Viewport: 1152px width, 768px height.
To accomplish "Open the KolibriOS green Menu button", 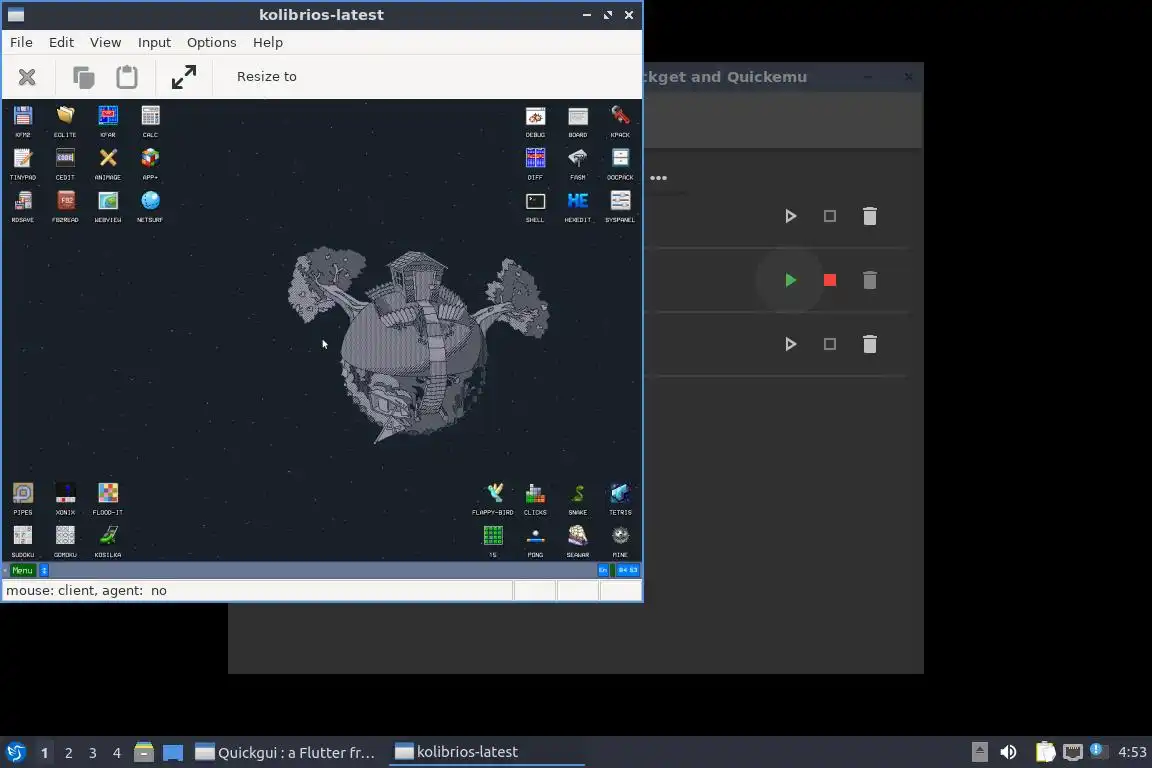I will (x=22, y=570).
